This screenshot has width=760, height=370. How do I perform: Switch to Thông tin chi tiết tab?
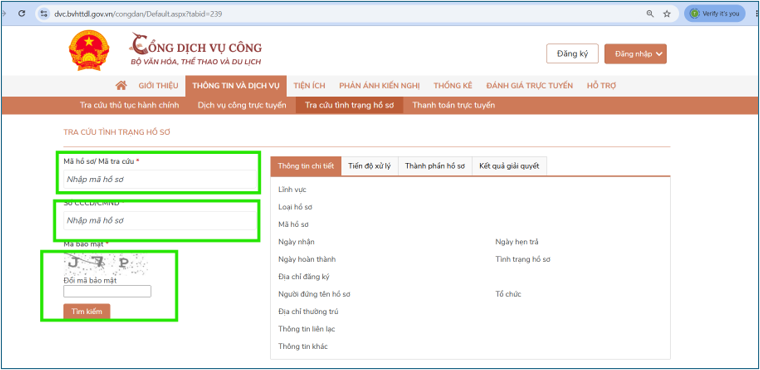click(306, 166)
